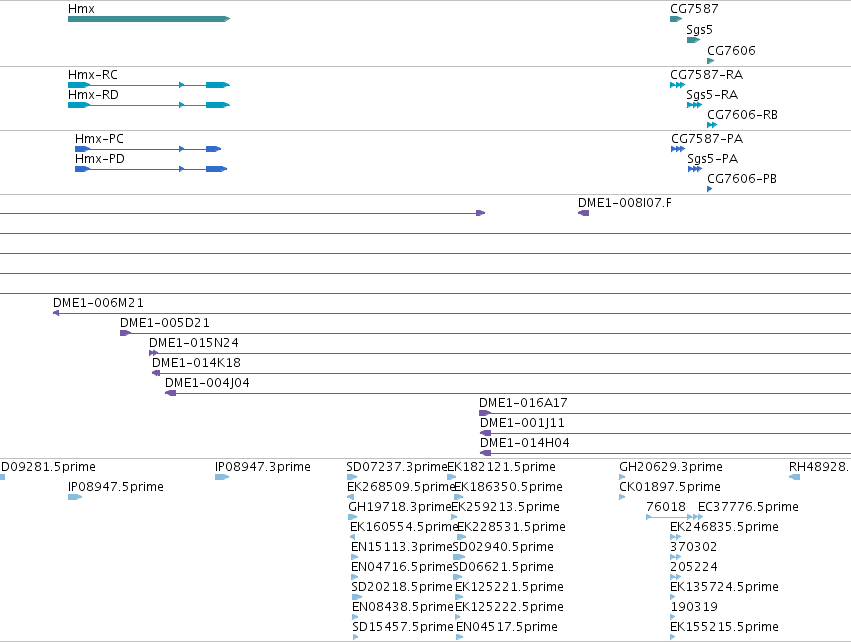Click the EK259213.5prime label
This screenshot has height=642, width=851.
[x=505, y=506]
